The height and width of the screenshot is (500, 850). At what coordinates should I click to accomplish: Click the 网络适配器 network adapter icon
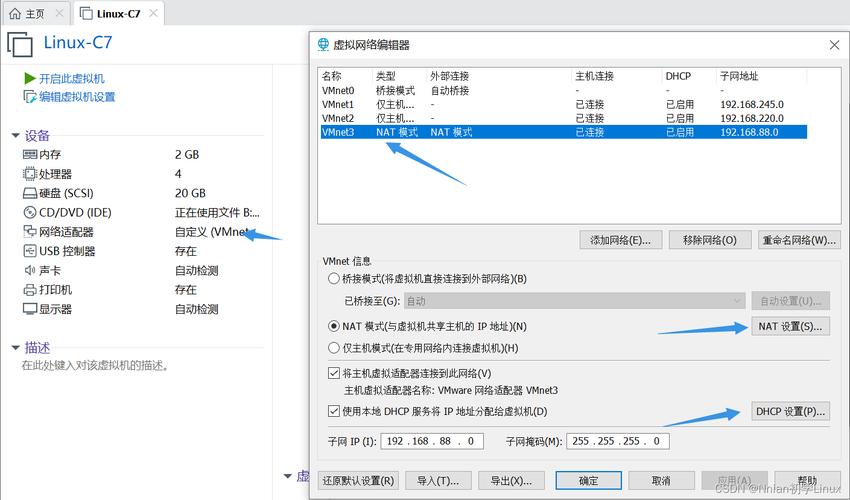(30, 232)
